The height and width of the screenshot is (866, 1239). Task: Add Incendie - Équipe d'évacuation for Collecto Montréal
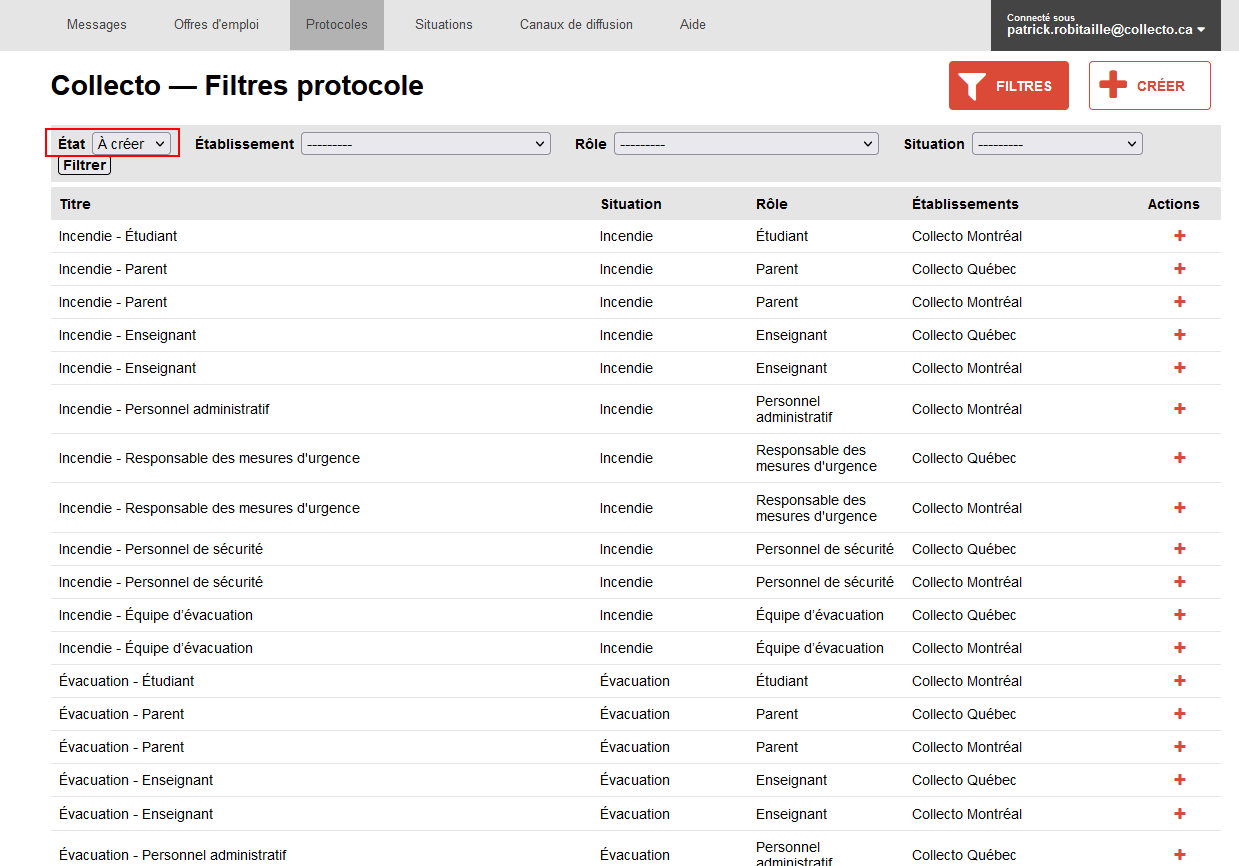tap(1180, 648)
